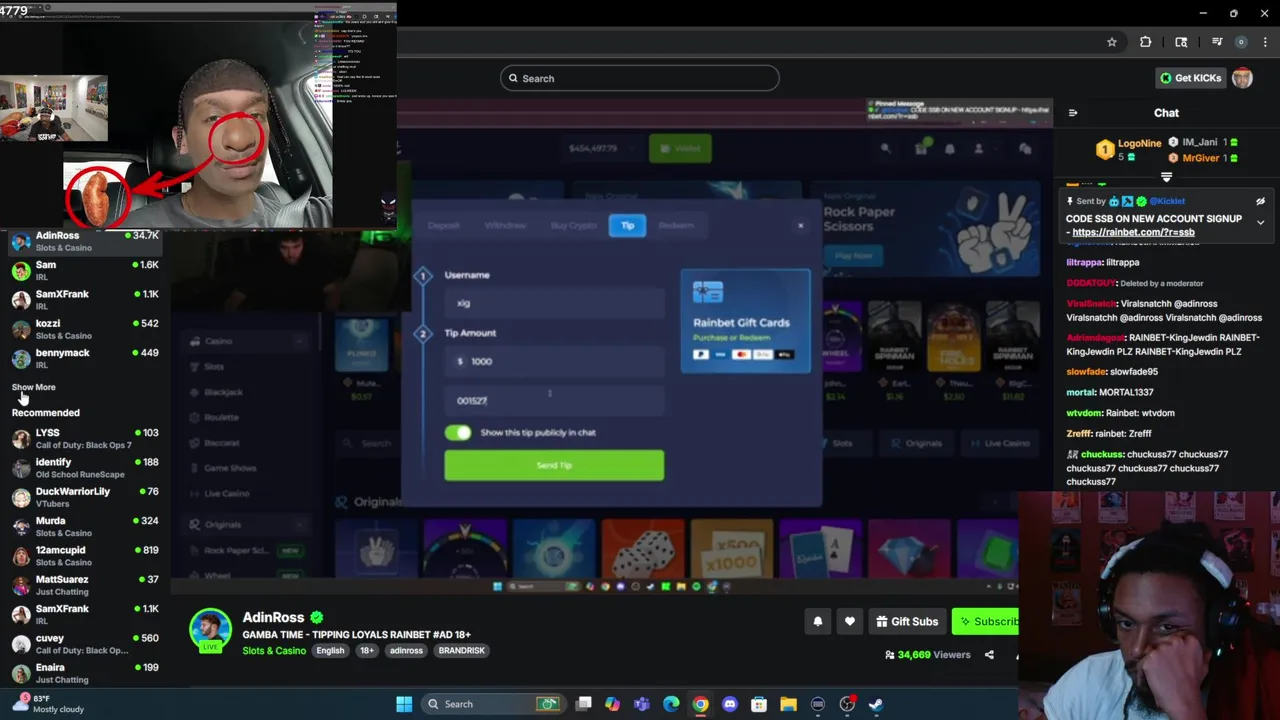The width and height of the screenshot is (1280, 720).
Task: Click the 18+ stream tag
Action: coord(367,651)
